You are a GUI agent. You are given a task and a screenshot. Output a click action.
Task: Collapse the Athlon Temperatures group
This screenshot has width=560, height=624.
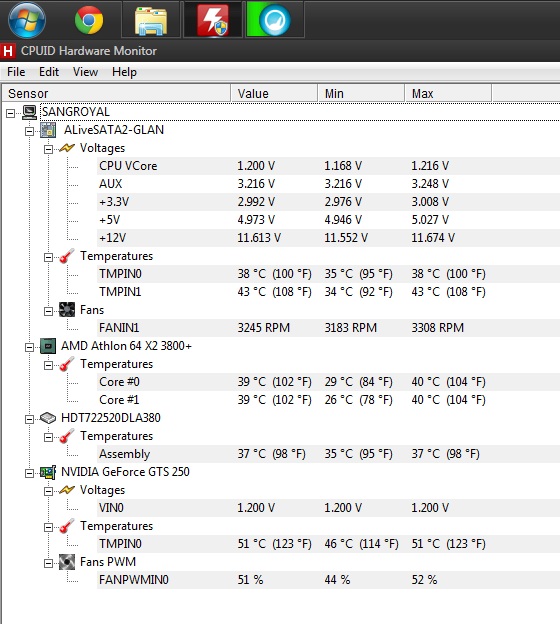(48, 365)
